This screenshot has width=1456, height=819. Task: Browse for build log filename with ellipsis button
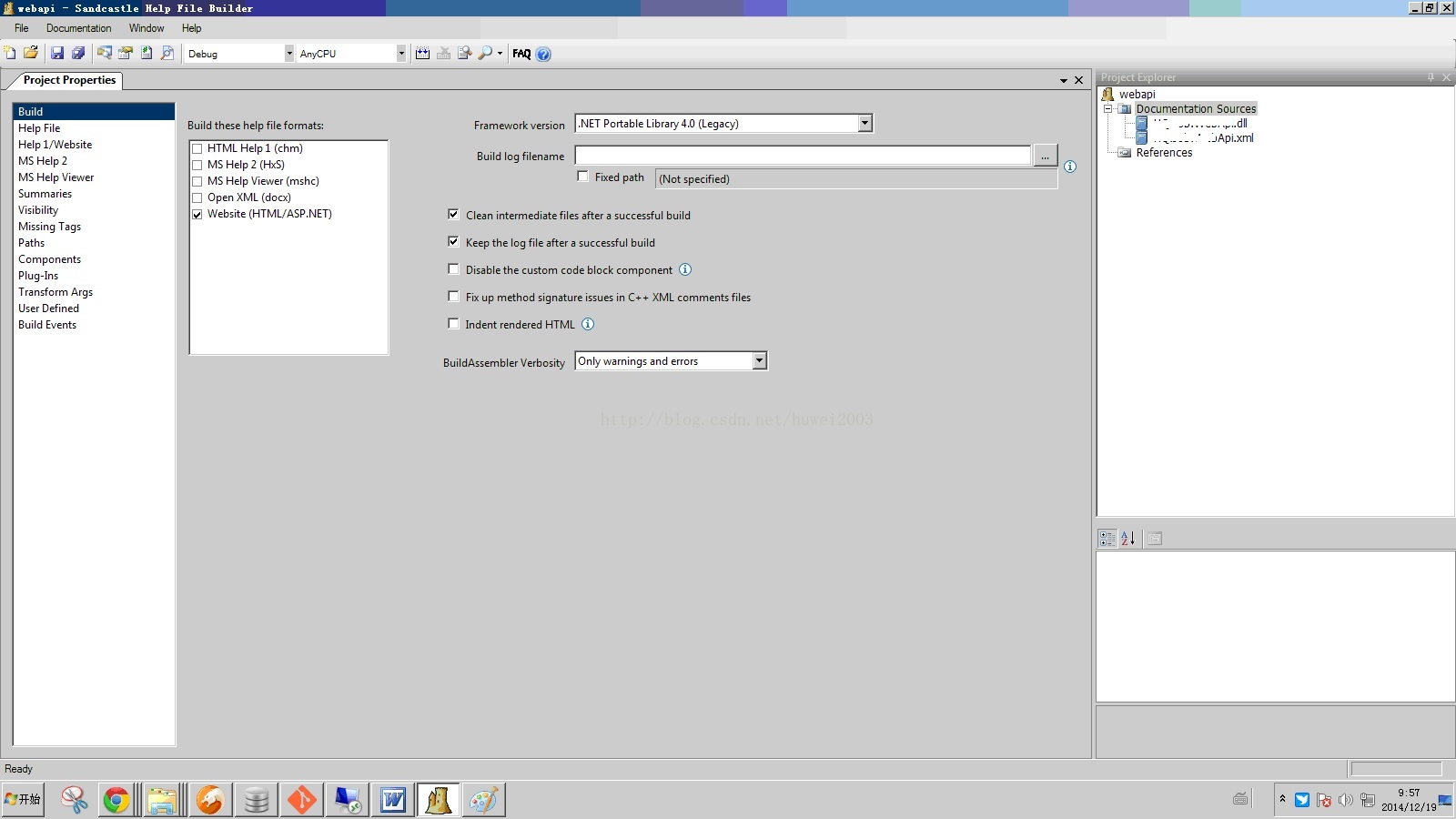(x=1045, y=156)
